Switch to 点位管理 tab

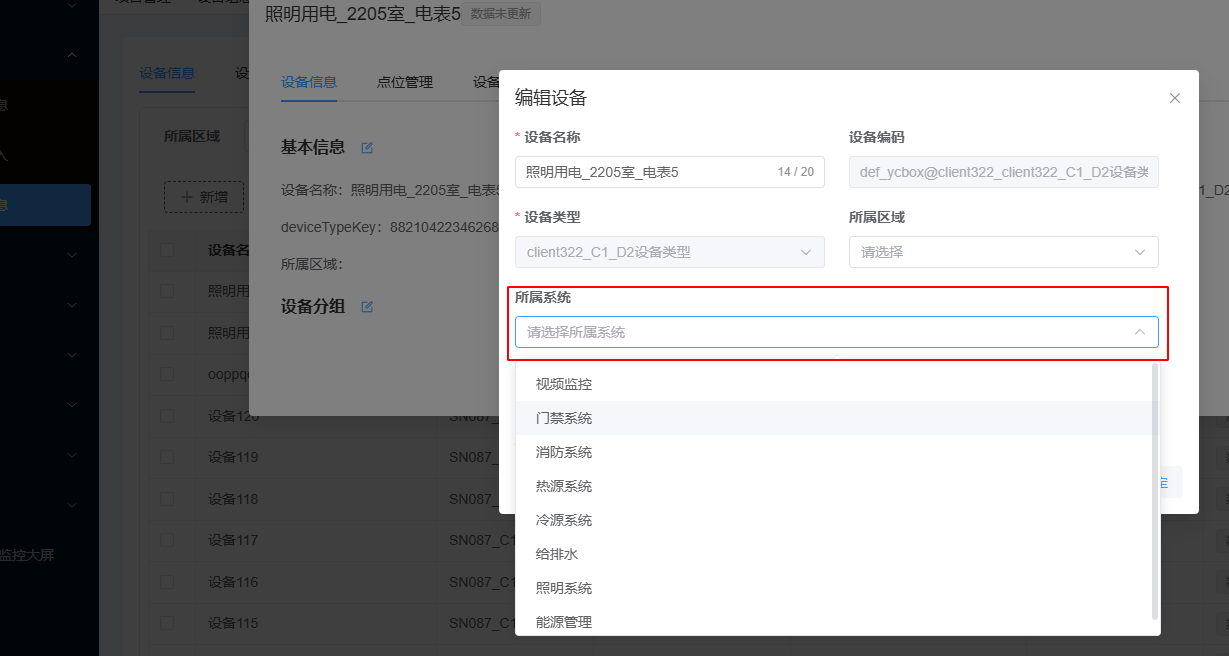point(405,82)
